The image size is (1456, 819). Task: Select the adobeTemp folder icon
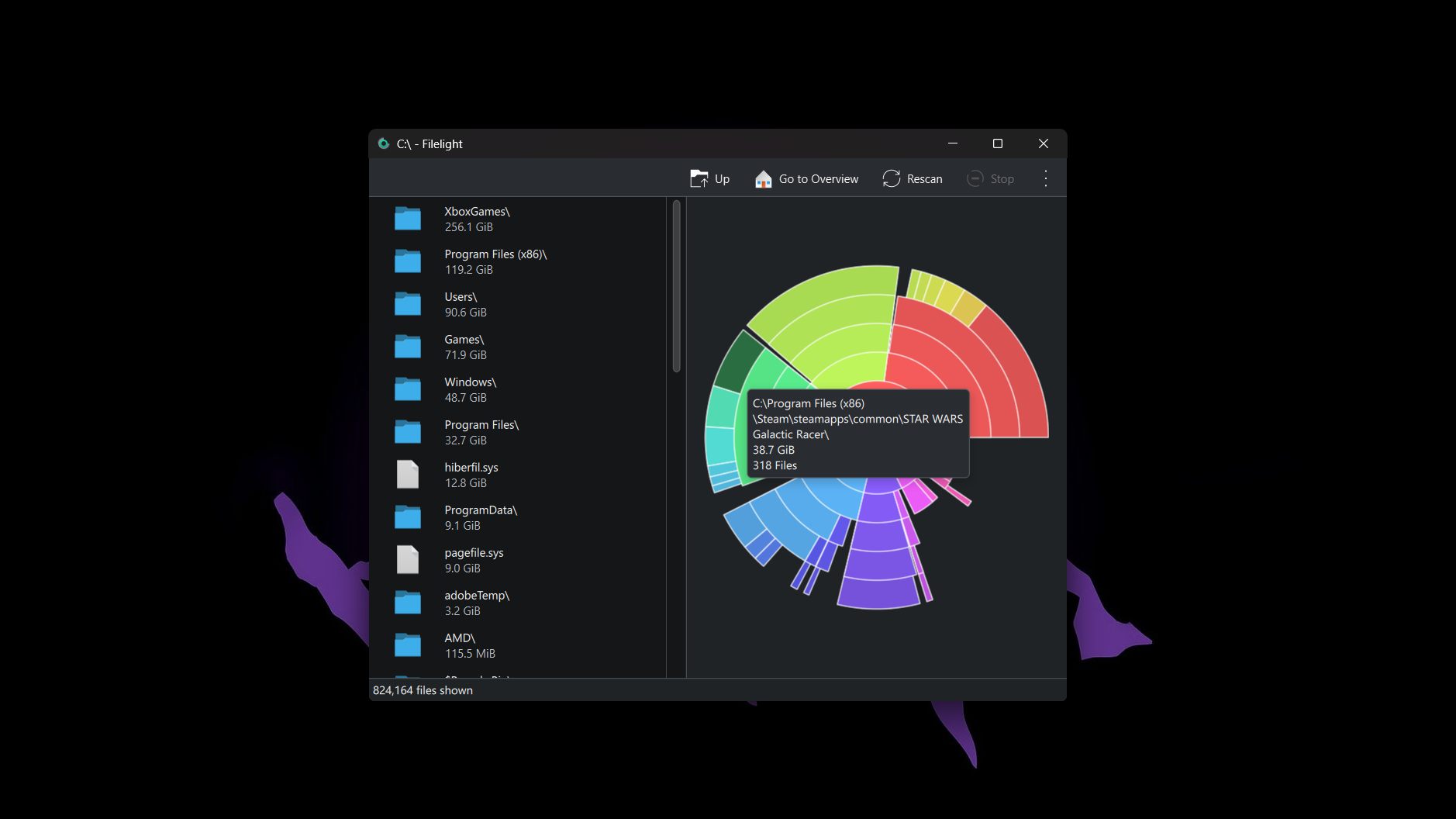pos(408,603)
